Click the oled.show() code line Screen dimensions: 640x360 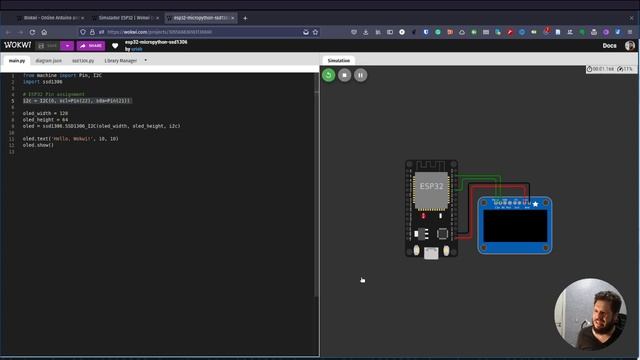[x=38, y=145]
